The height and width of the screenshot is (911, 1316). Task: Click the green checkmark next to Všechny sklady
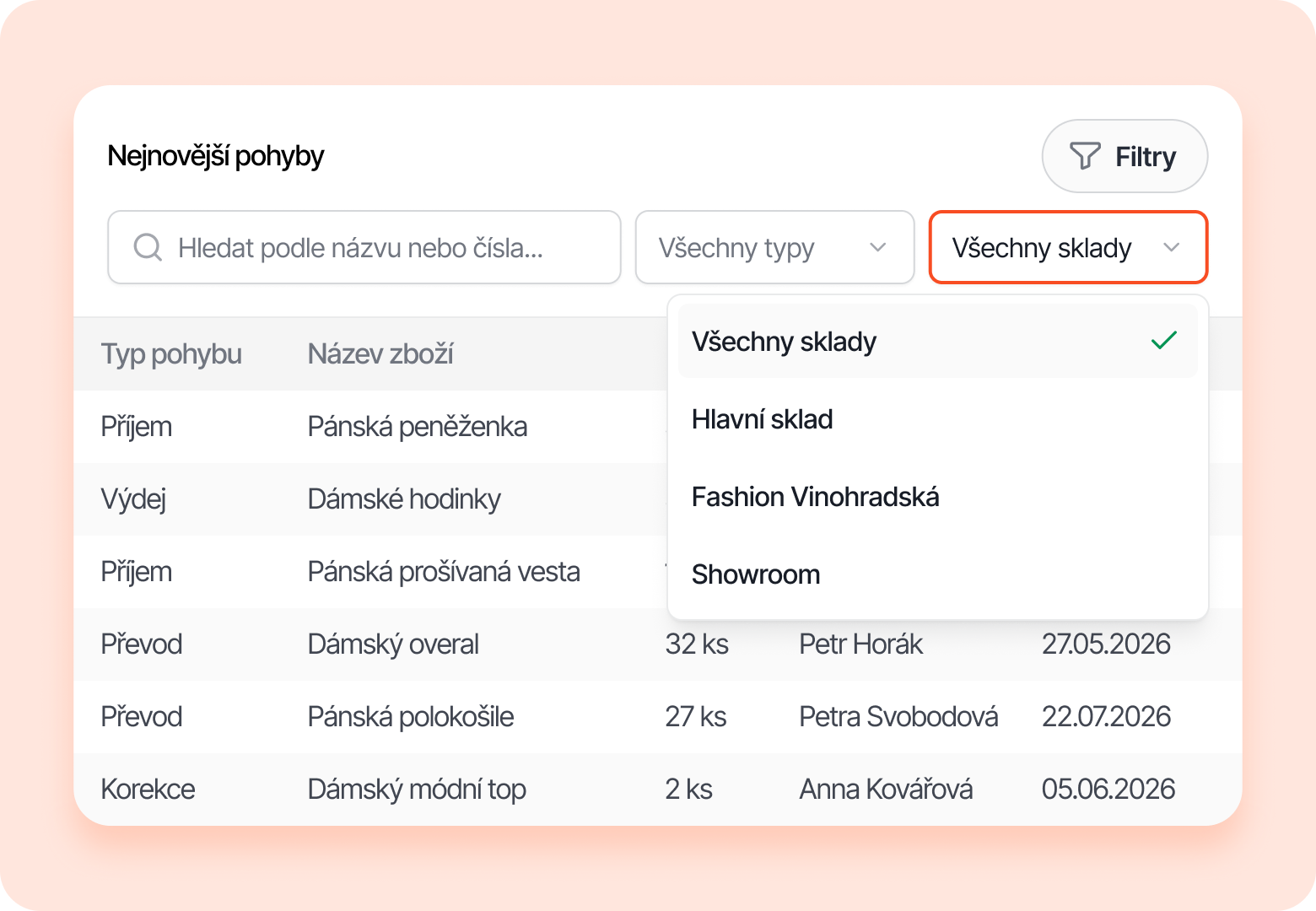click(1163, 341)
